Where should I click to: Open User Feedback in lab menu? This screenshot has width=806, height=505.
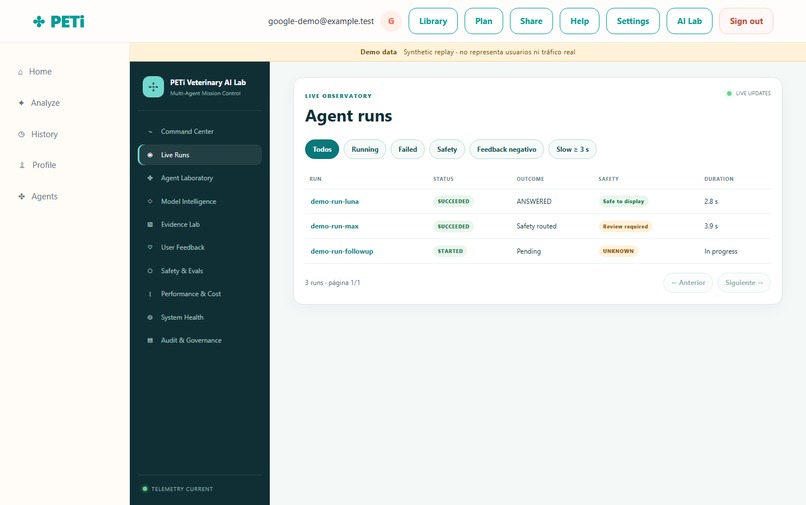(x=200, y=247)
